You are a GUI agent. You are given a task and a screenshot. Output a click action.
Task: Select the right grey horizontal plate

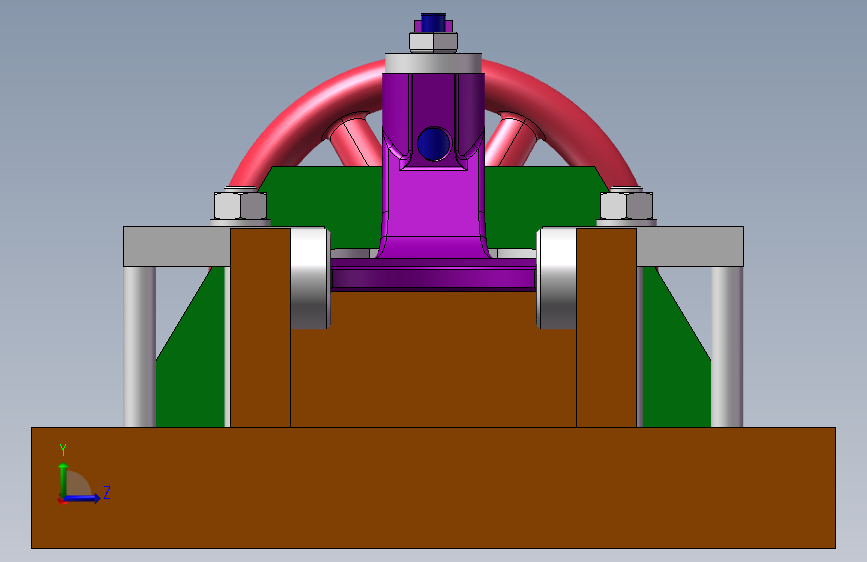point(690,246)
